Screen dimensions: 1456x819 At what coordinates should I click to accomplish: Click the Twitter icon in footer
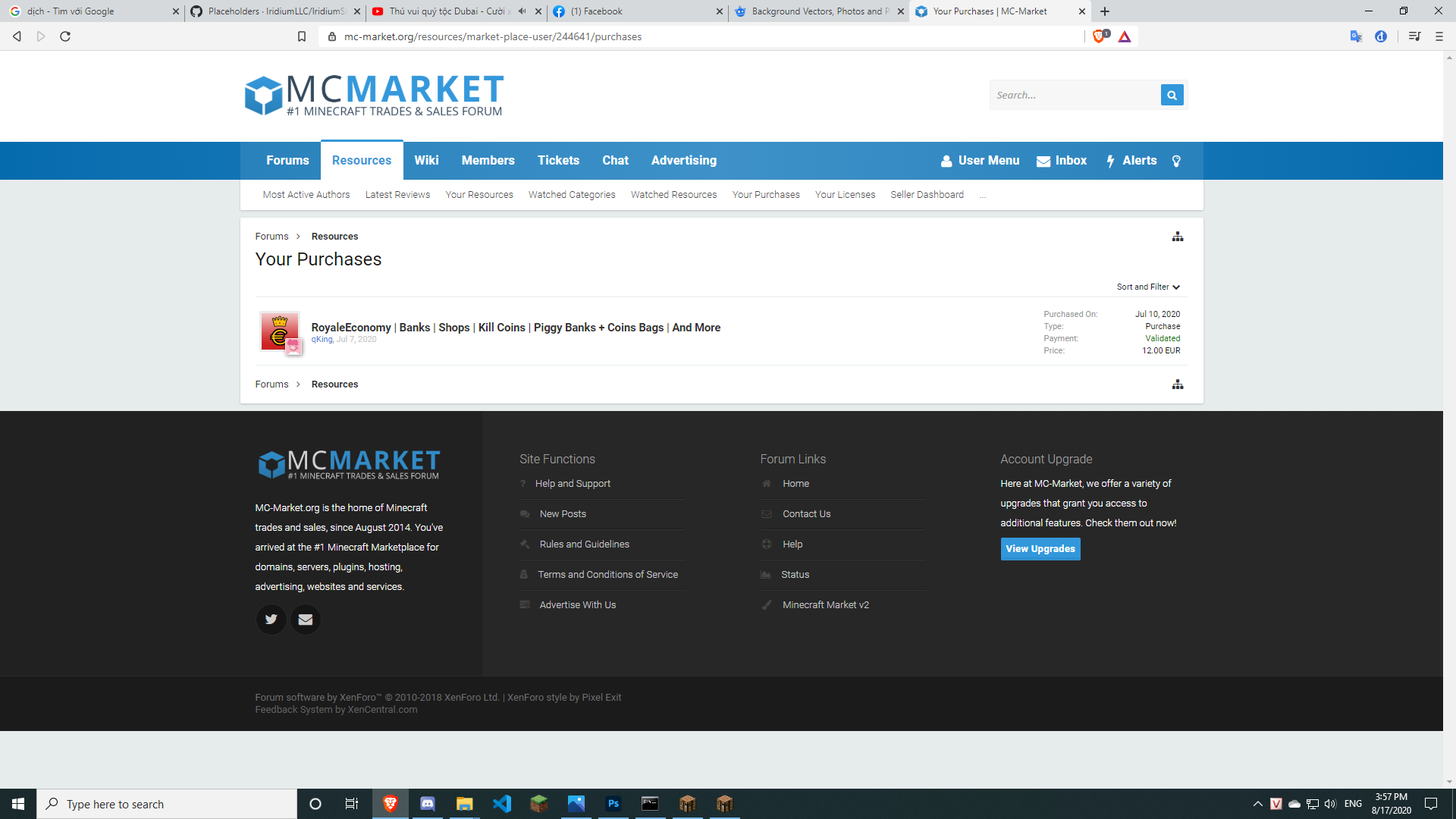(271, 620)
